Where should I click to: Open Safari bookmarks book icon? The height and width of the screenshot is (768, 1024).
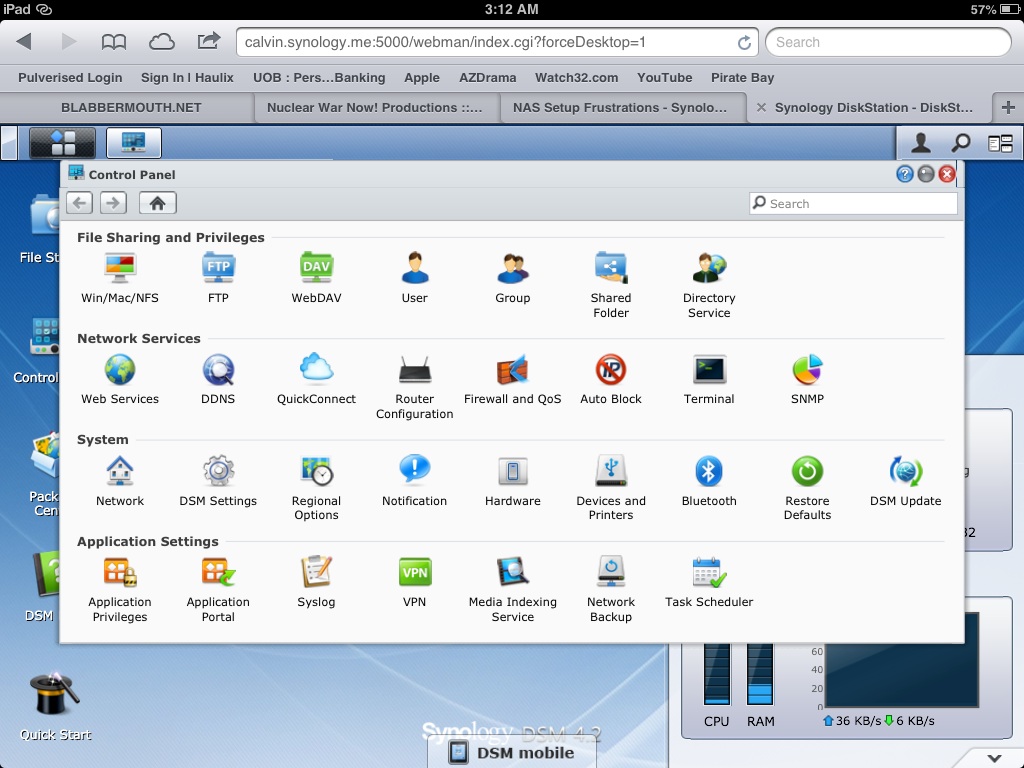(x=114, y=42)
